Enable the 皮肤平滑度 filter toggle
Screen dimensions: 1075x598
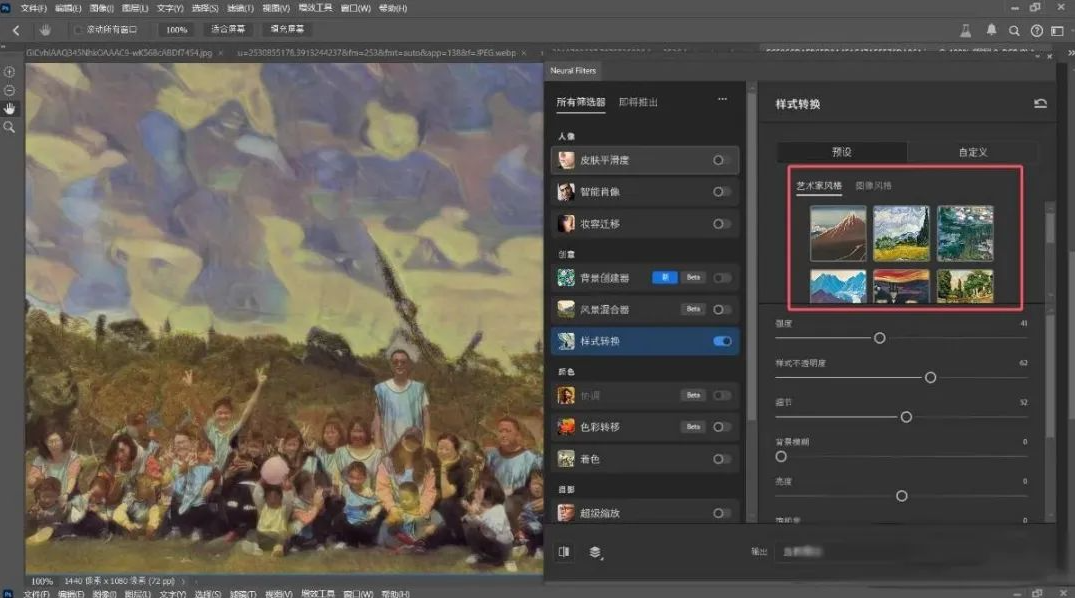point(721,160)
